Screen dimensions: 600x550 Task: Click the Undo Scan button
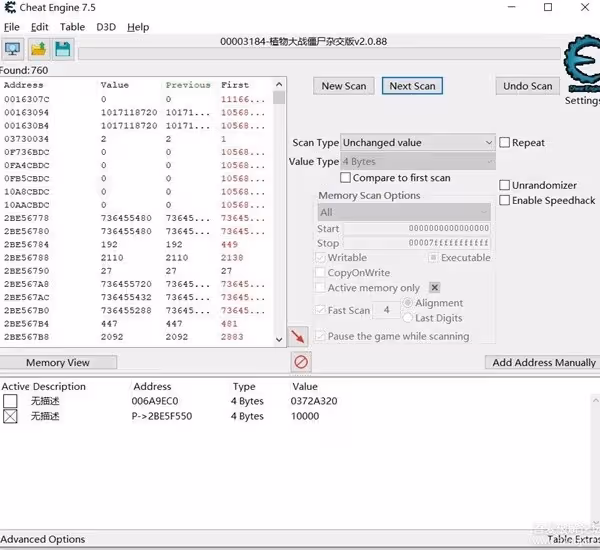[527, 86]
